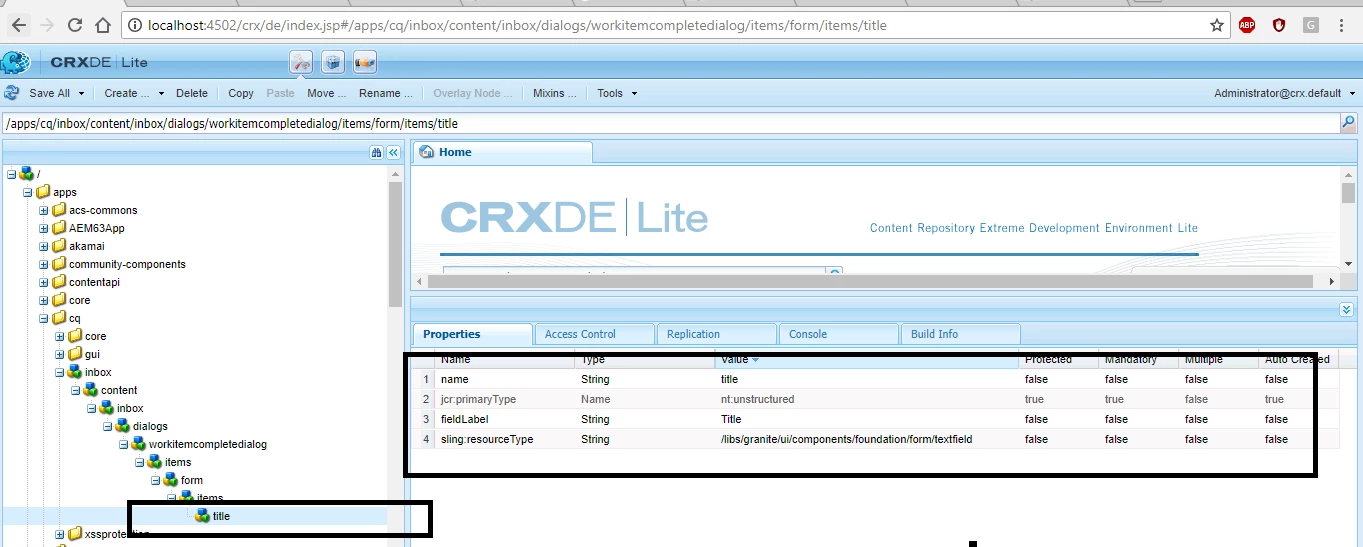Select the title node in tree

(221, 516)
